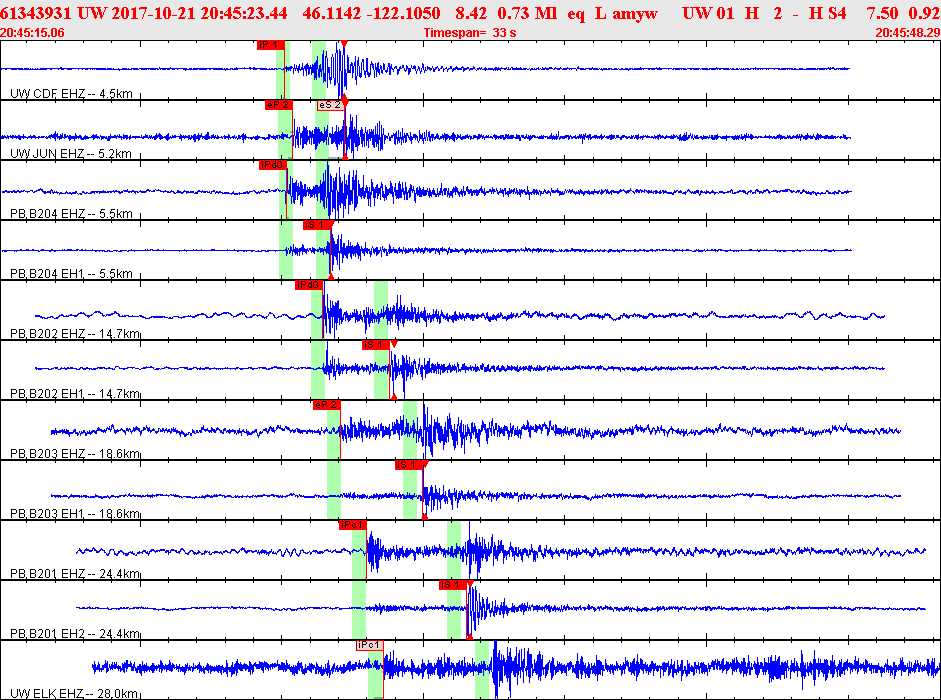Click the origin date 2017-10-21

[154, 13]
